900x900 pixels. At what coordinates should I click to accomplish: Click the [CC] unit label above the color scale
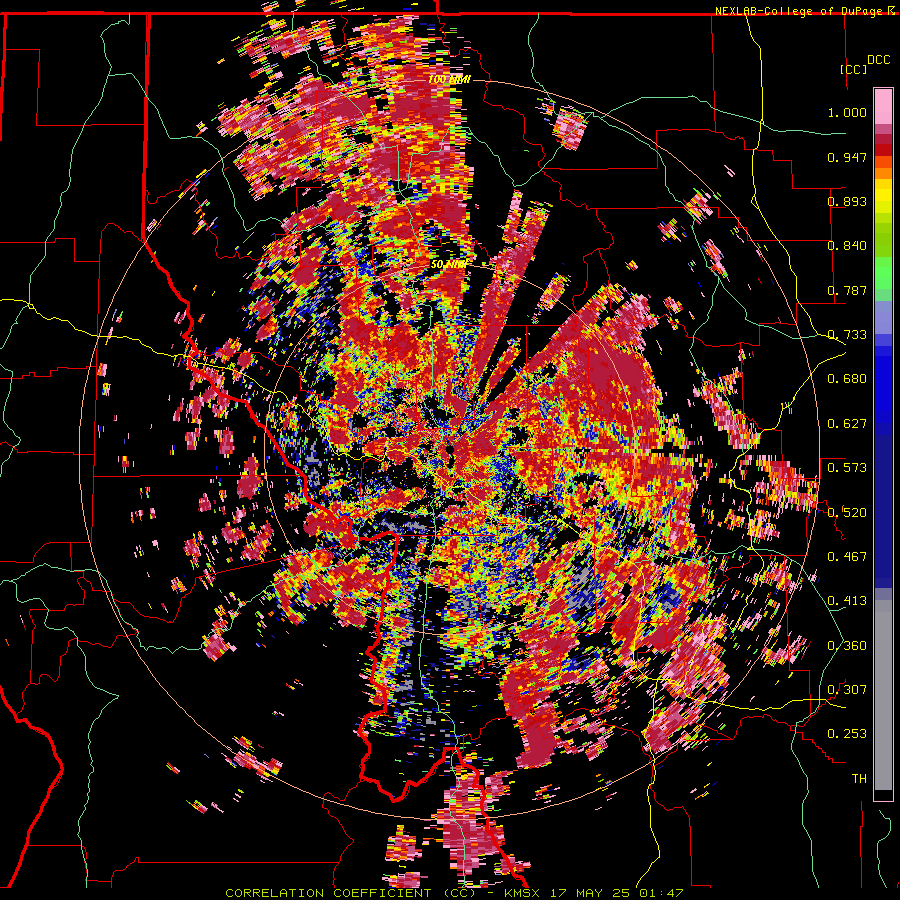[x=853, y=69]
